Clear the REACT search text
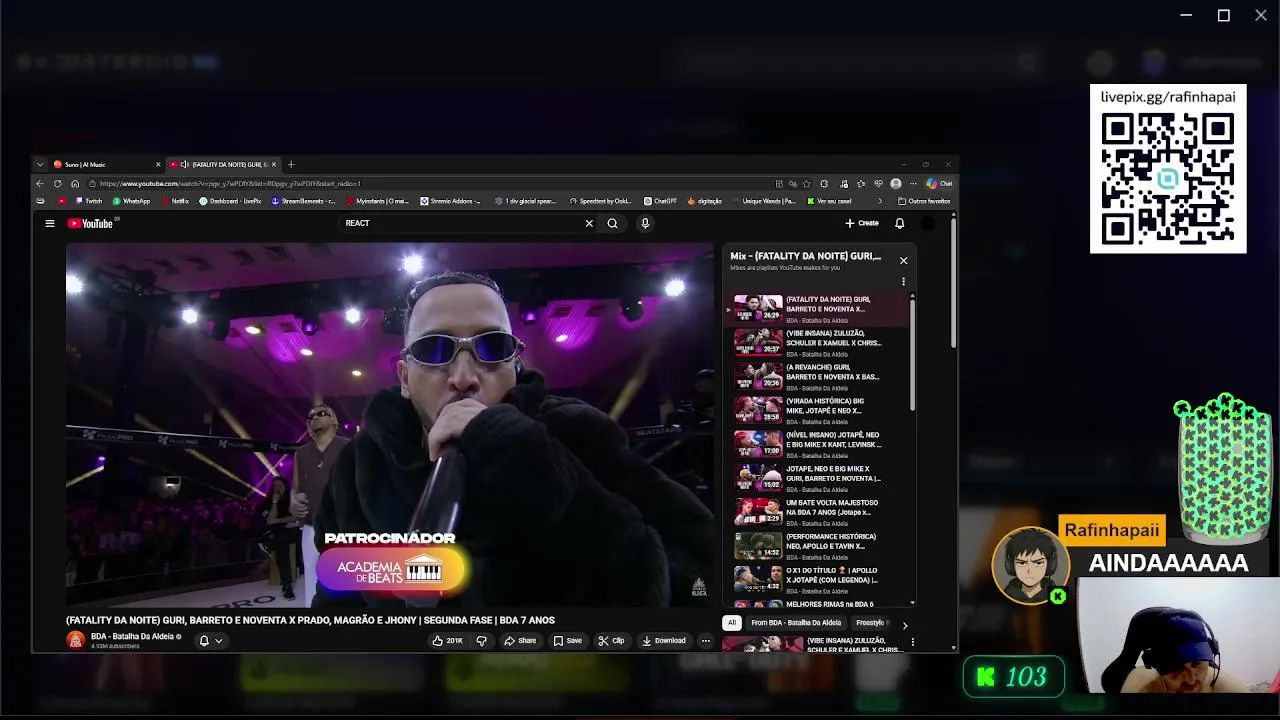The width and height of the screenshot is (1280, 720). click(589, 223)
